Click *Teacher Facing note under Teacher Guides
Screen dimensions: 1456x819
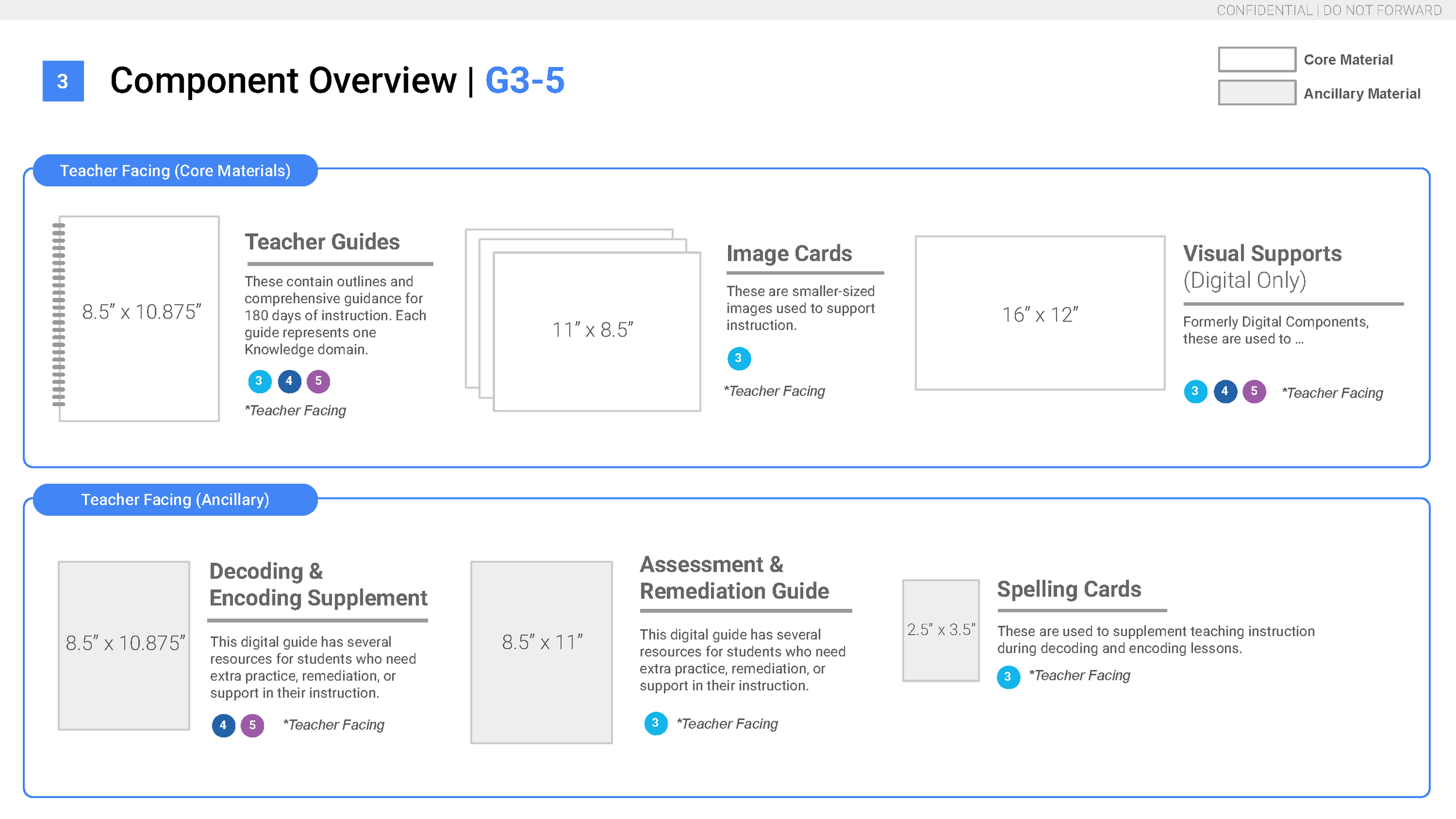pos(295,410)
